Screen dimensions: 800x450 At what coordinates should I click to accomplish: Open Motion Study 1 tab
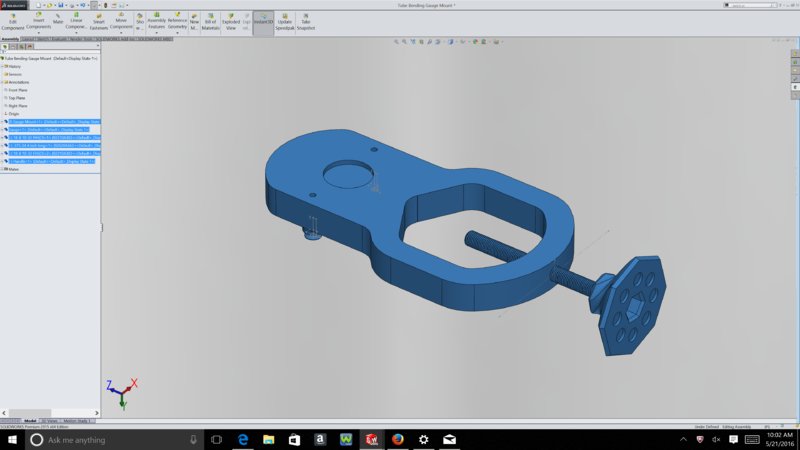click(x=77, y=421)
